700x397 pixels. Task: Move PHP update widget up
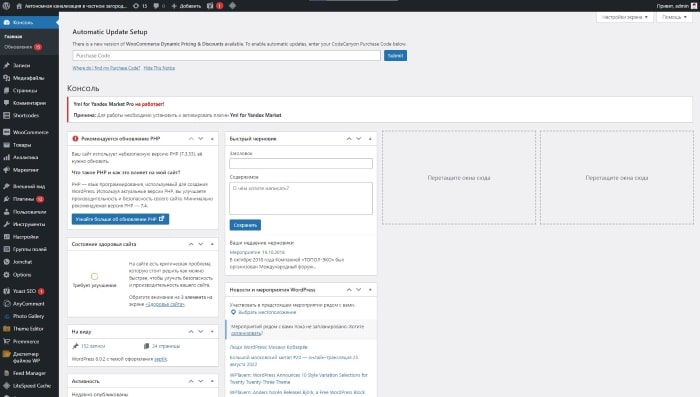[x=191, y=139]
